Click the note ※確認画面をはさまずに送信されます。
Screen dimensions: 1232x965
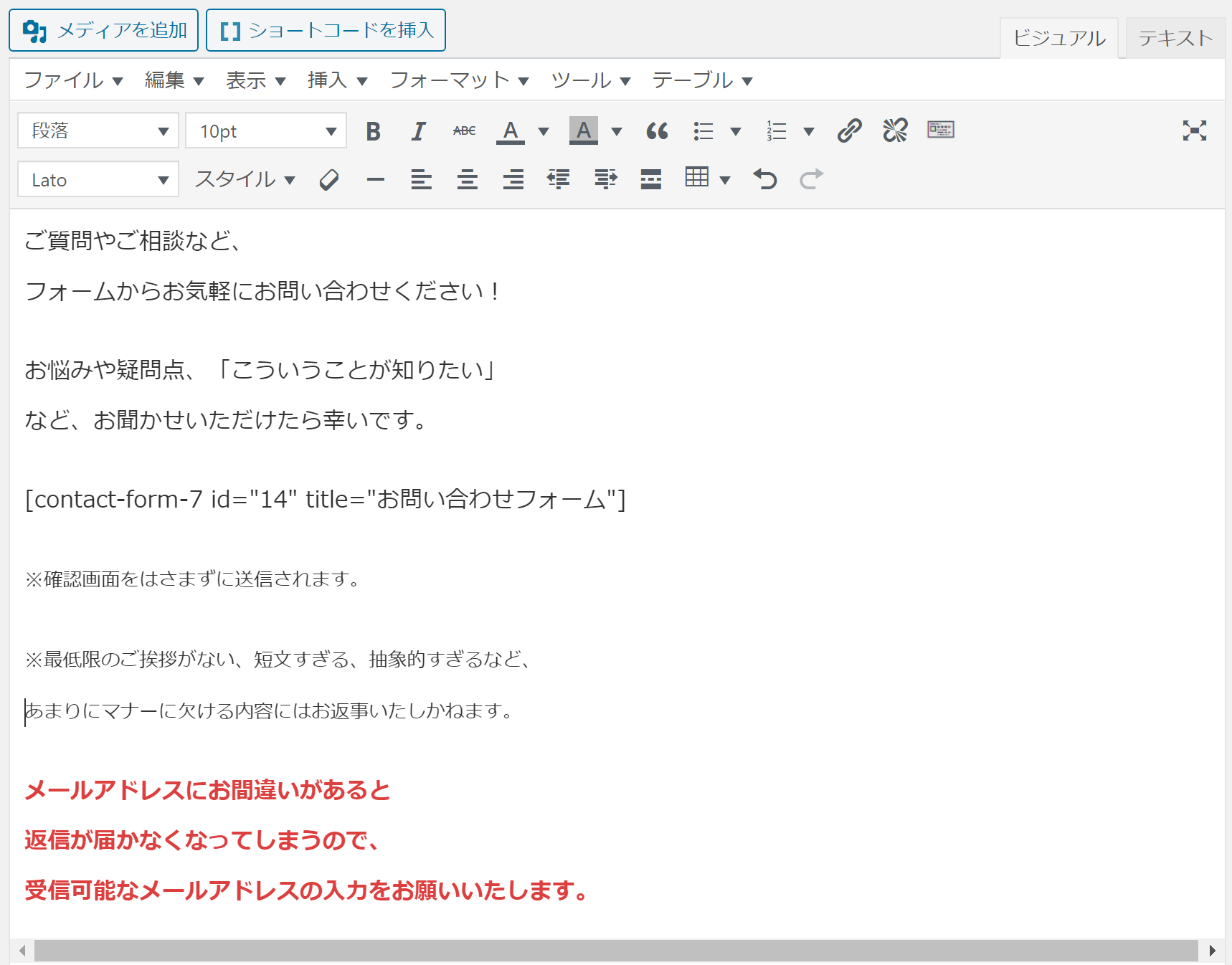(192, 579)
